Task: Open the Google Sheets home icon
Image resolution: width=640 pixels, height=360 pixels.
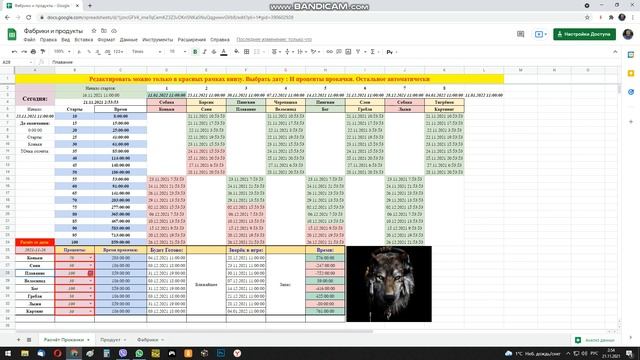Action: point(12,34)
